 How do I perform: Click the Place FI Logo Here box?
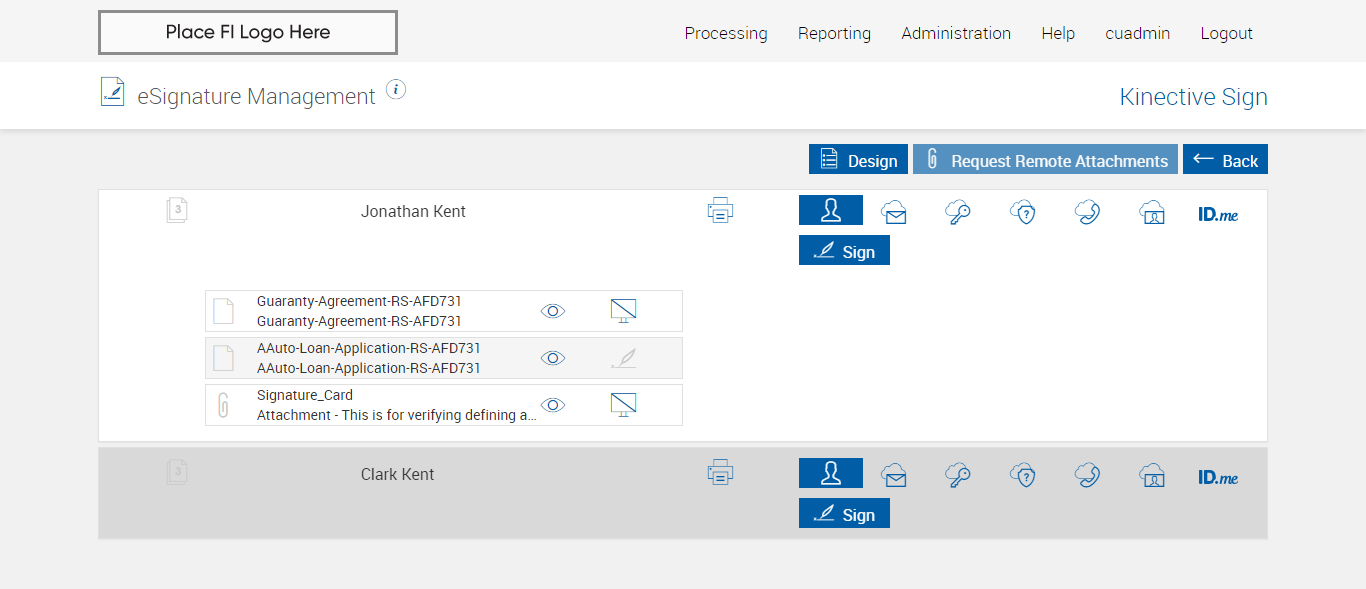point(248,32)
